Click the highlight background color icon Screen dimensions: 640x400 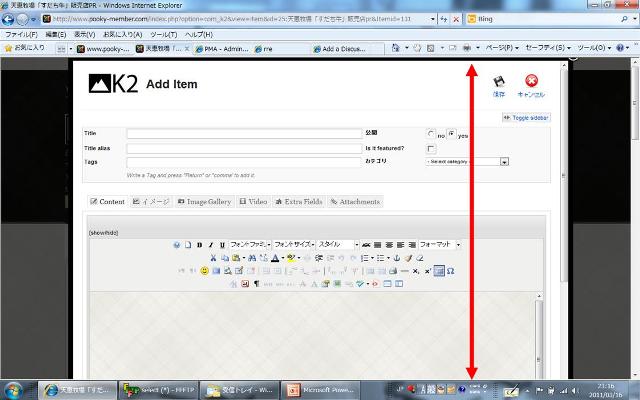coord(291,258)
